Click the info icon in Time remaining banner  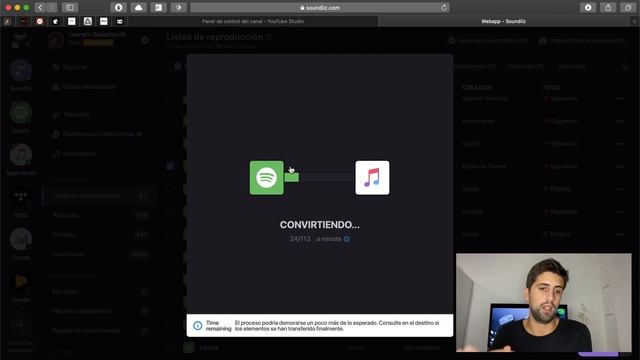point(198,326)
